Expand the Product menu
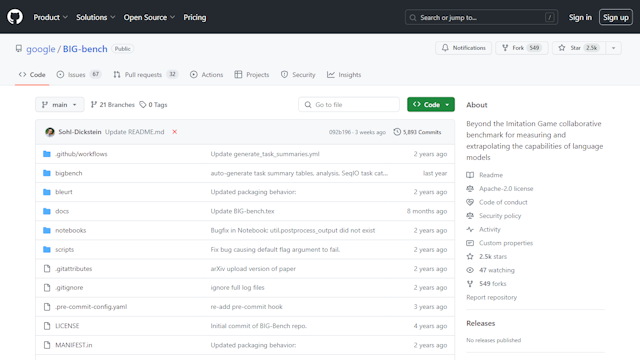 pos(50,17)
